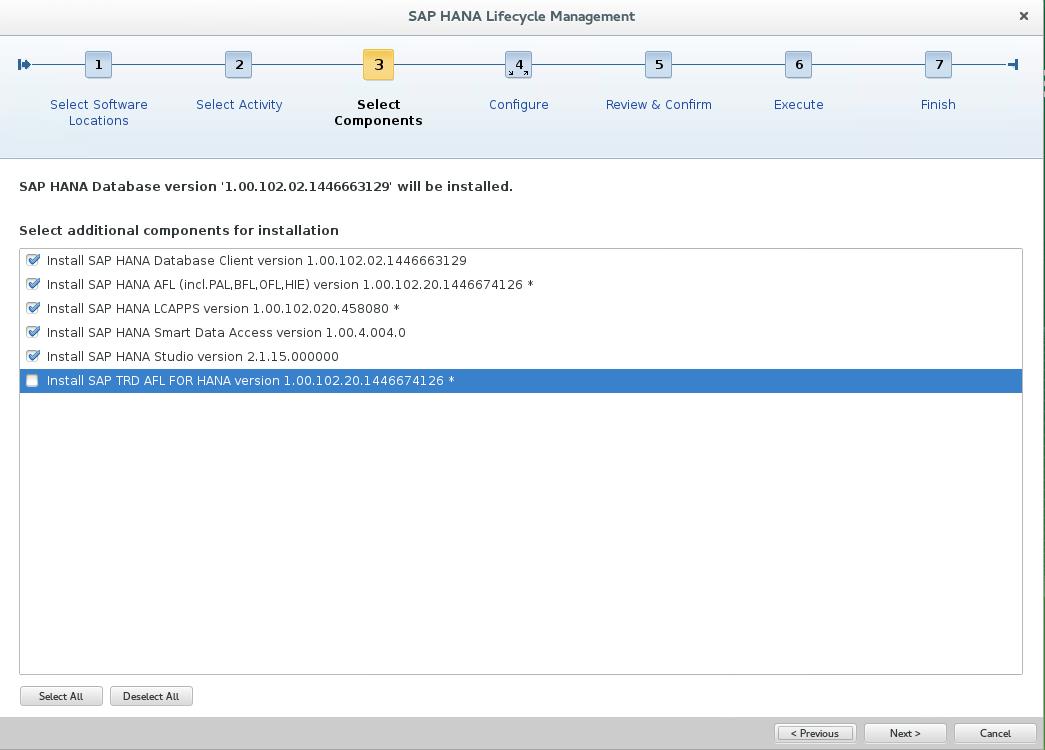Click the workflow start arrow marker

(x=24, y=64)
